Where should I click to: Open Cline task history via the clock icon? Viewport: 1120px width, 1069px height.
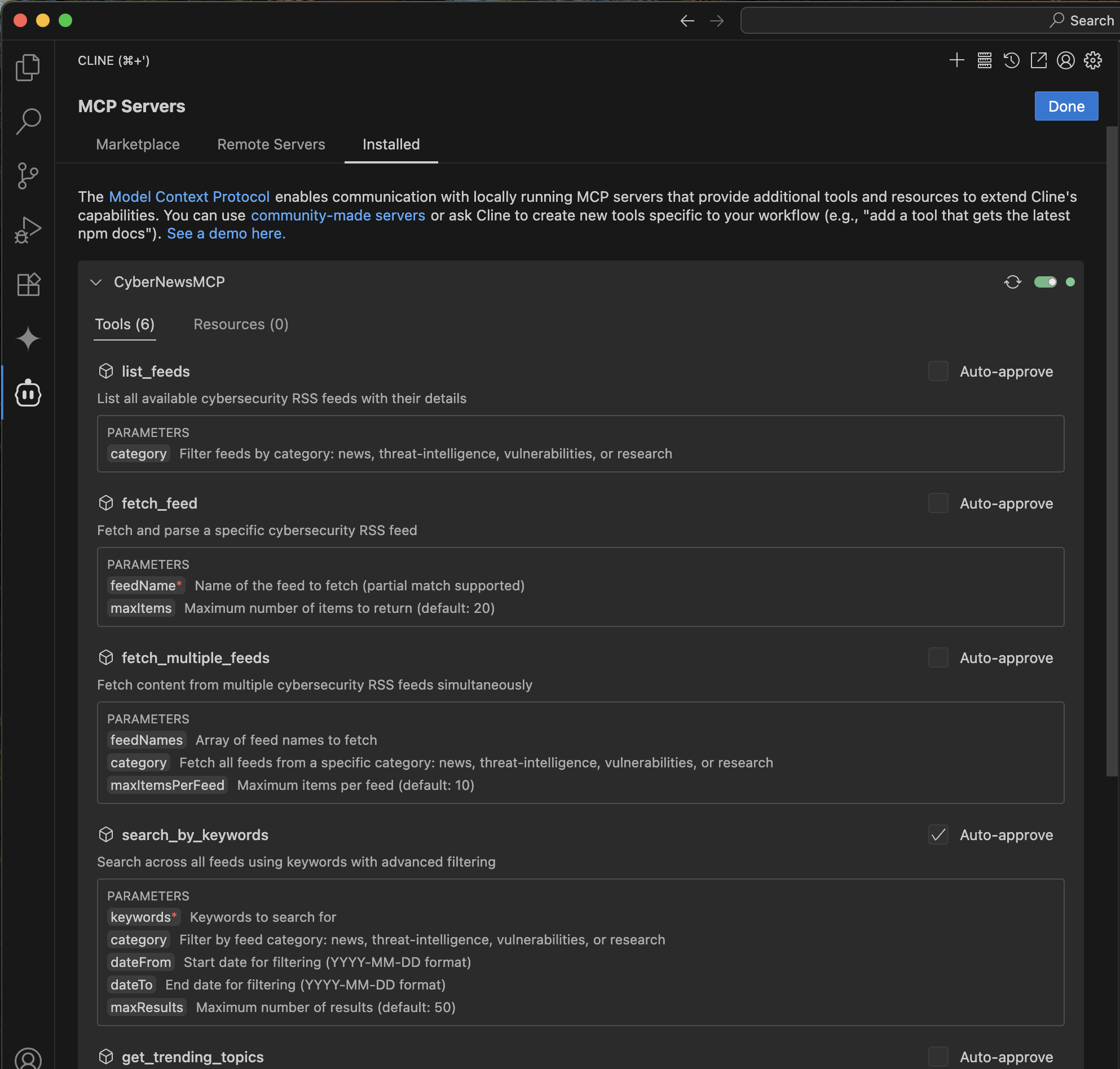1011,60
